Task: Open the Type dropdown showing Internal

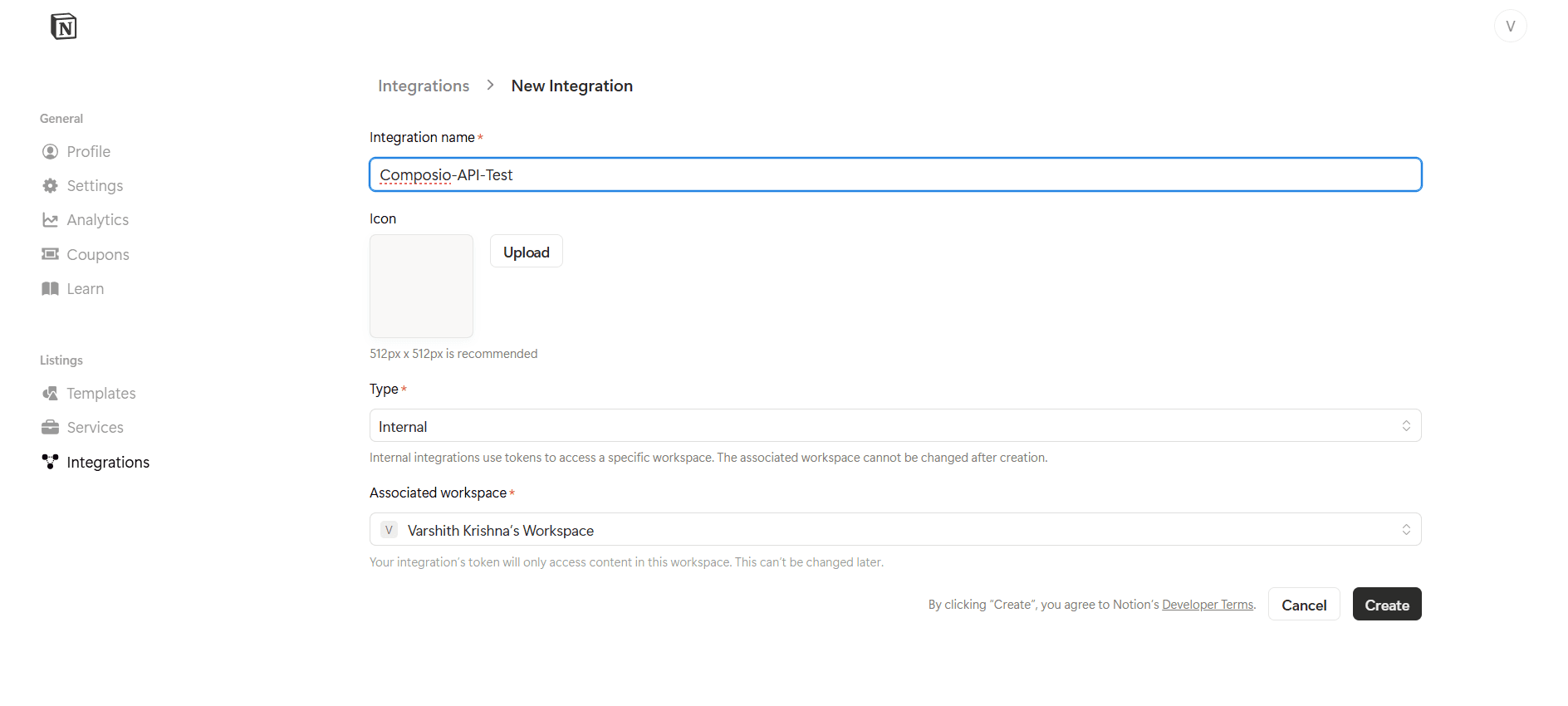Action: click(x=895, y=425)
